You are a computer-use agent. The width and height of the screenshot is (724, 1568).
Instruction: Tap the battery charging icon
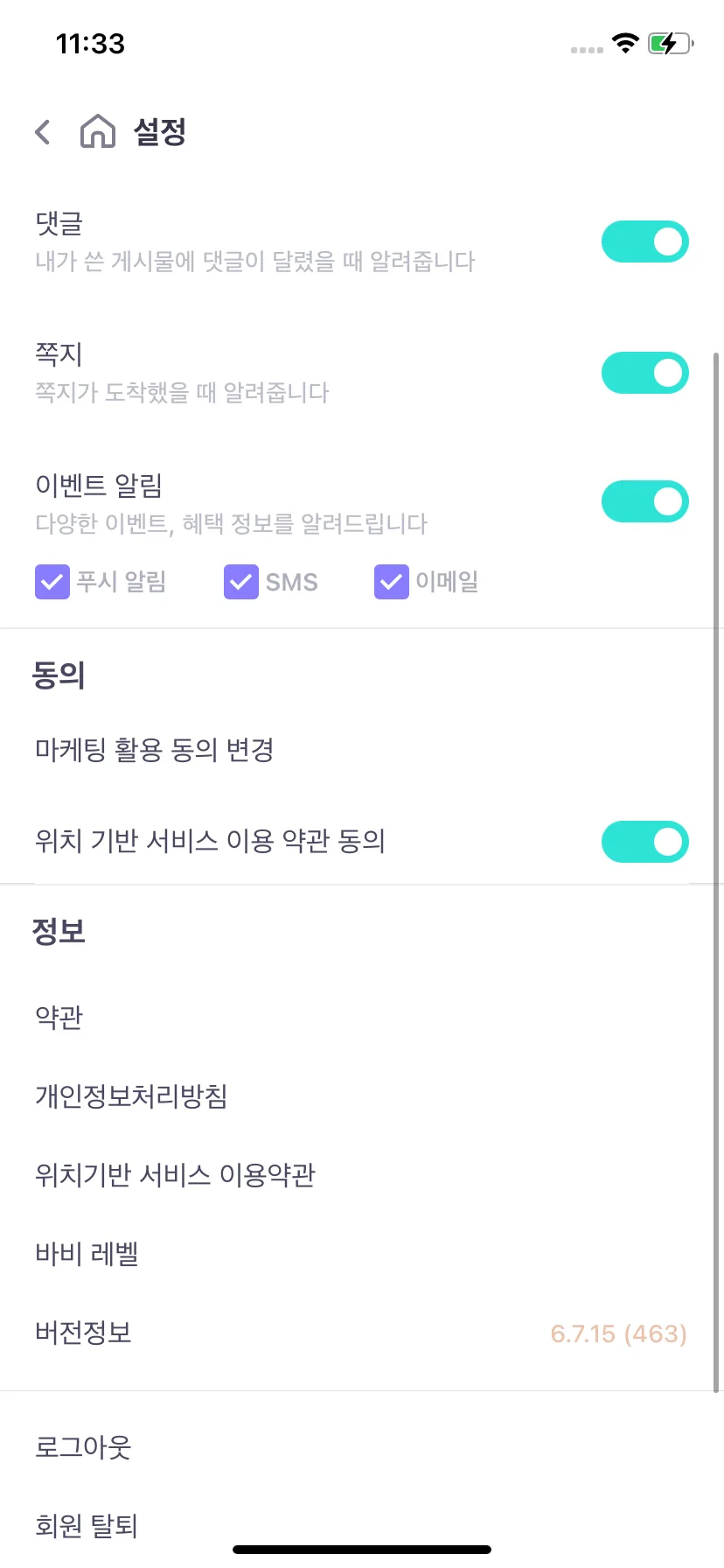tap(671, 43)
